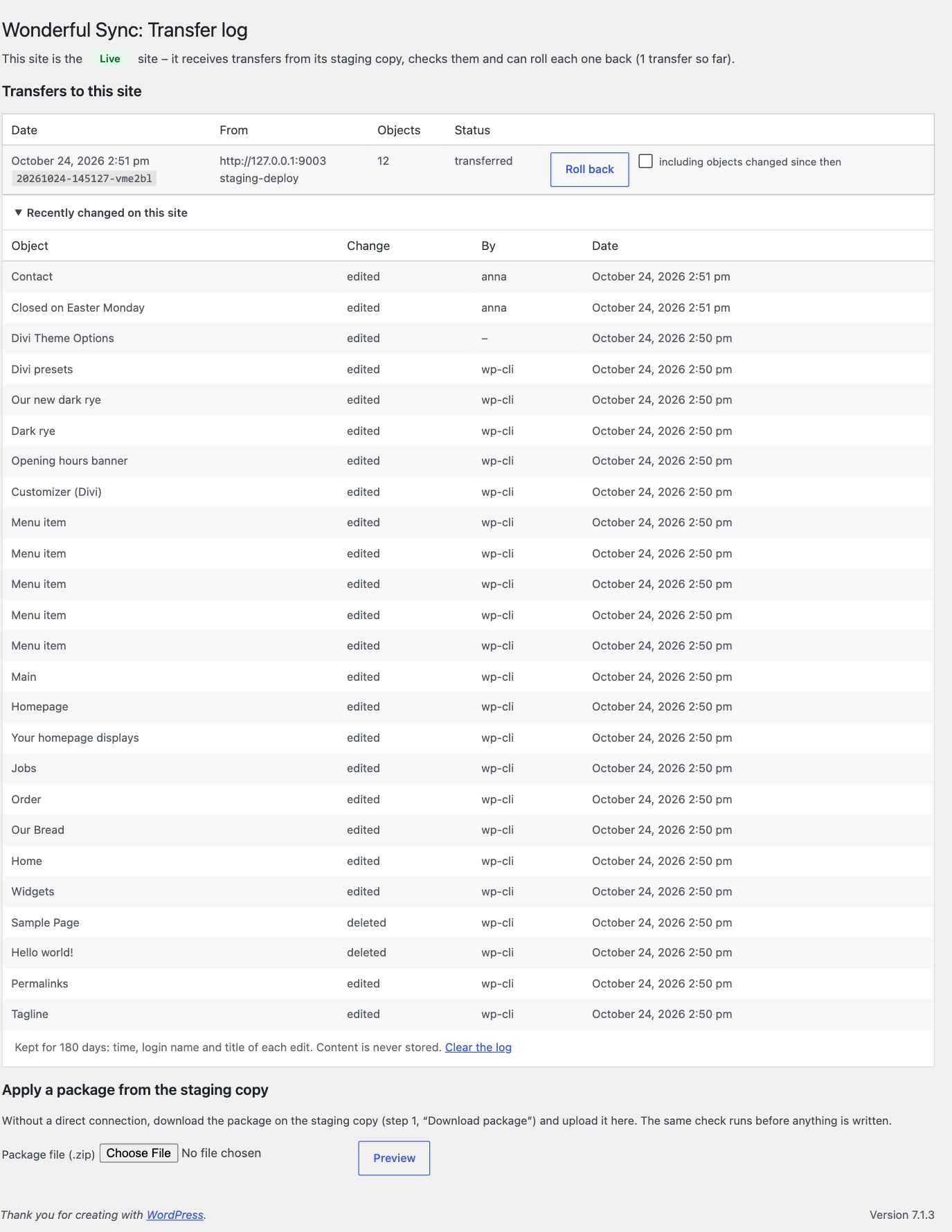This screenshot has height=1232, width=952.
Task: Click Your homepage displays row
Action: click(468, 738)
